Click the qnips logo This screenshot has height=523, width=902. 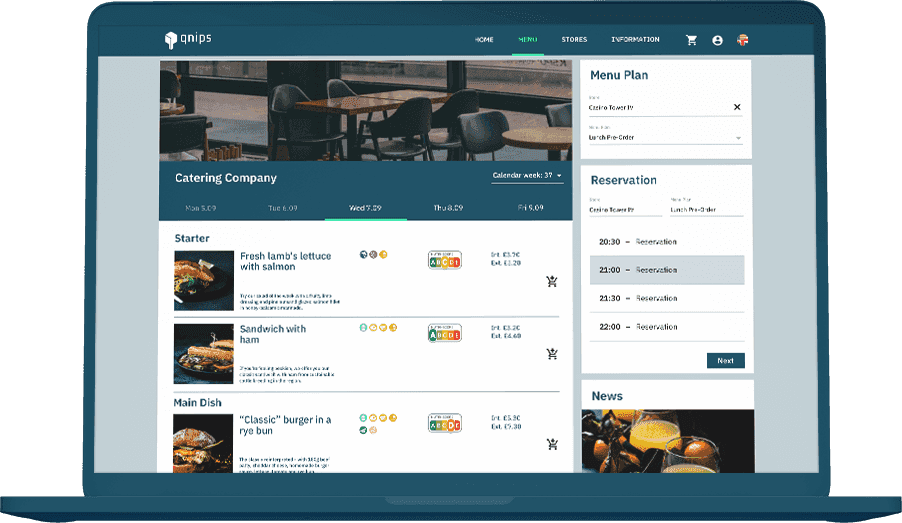[188, 40]
